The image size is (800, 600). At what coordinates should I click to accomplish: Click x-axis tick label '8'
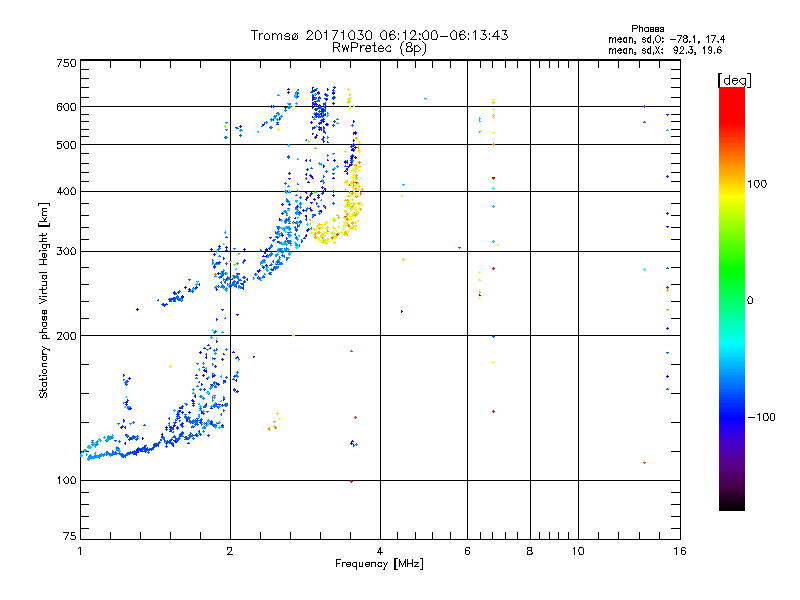(530, 551)
